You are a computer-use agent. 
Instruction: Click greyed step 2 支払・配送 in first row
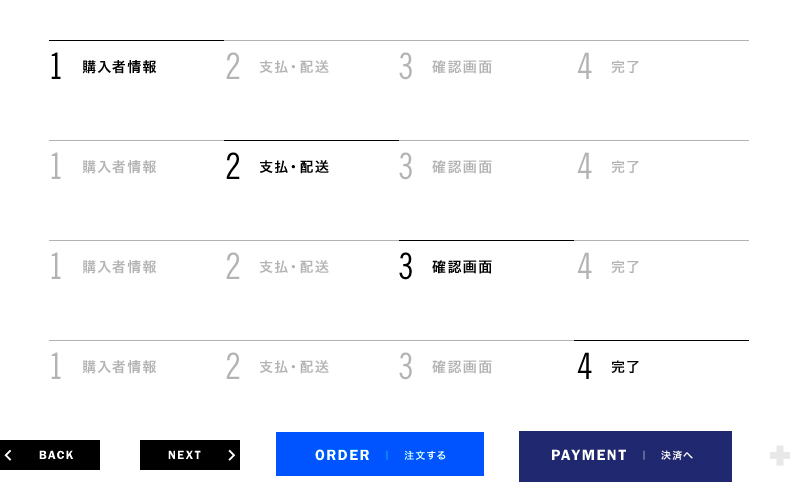pyautogui.click(x=278, y=67)
